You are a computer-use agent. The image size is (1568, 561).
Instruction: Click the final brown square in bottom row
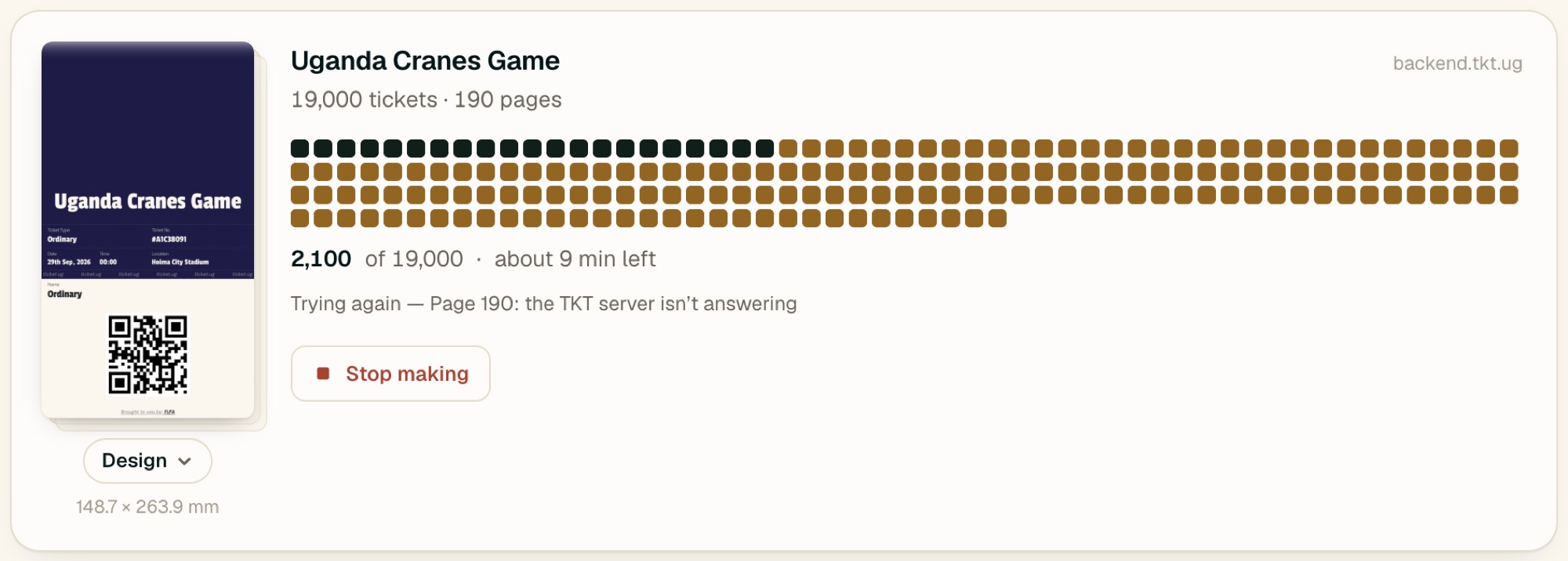pyautogui.click(x=997, y=218)
